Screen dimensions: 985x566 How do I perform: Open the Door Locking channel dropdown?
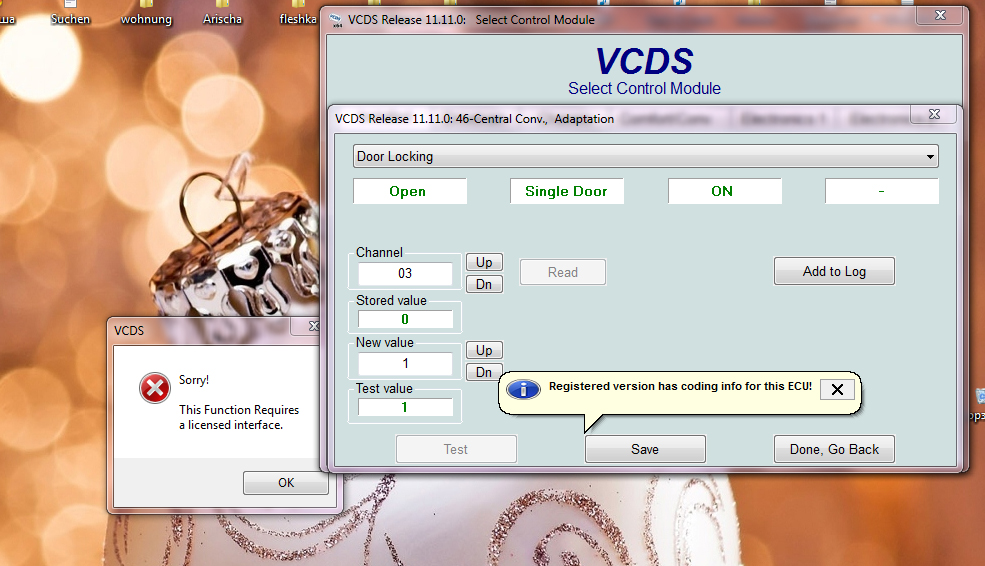click(645, 156)
